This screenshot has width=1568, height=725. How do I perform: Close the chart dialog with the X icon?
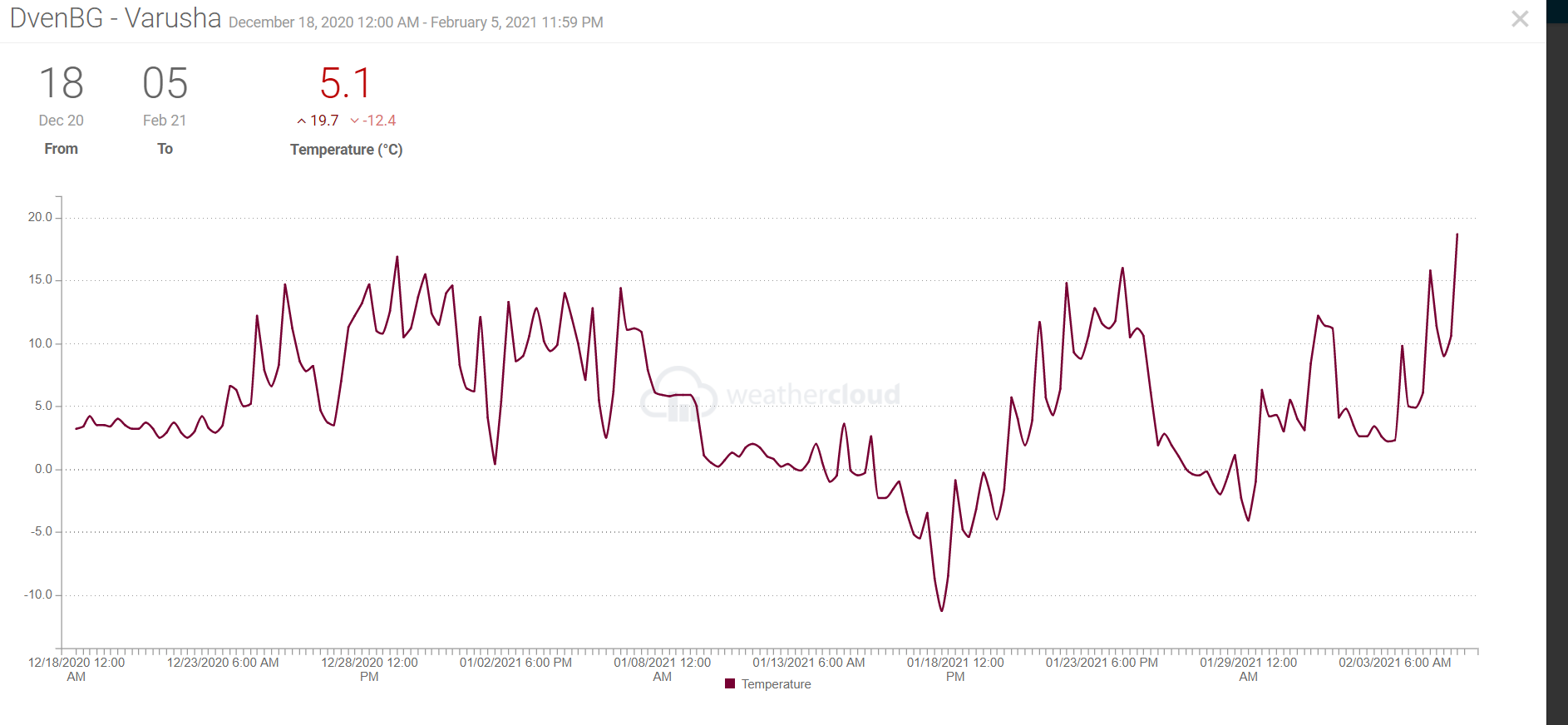click(x=1520, y=19)
